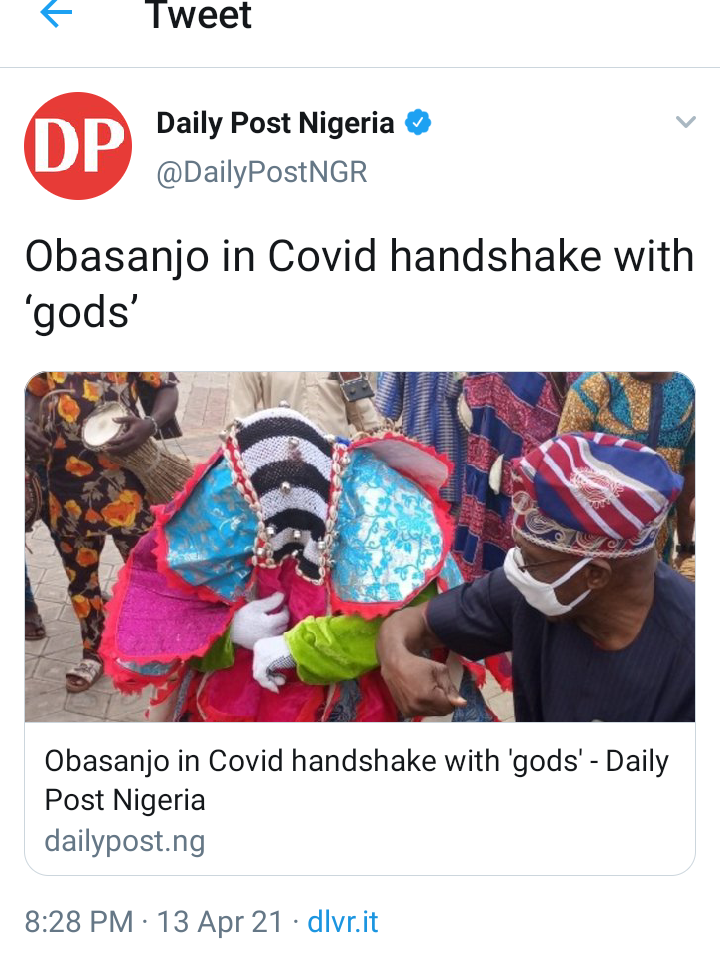Screen dimensions: 720x964
Task: Select the Tweet header title
Action: pos(199,15)
